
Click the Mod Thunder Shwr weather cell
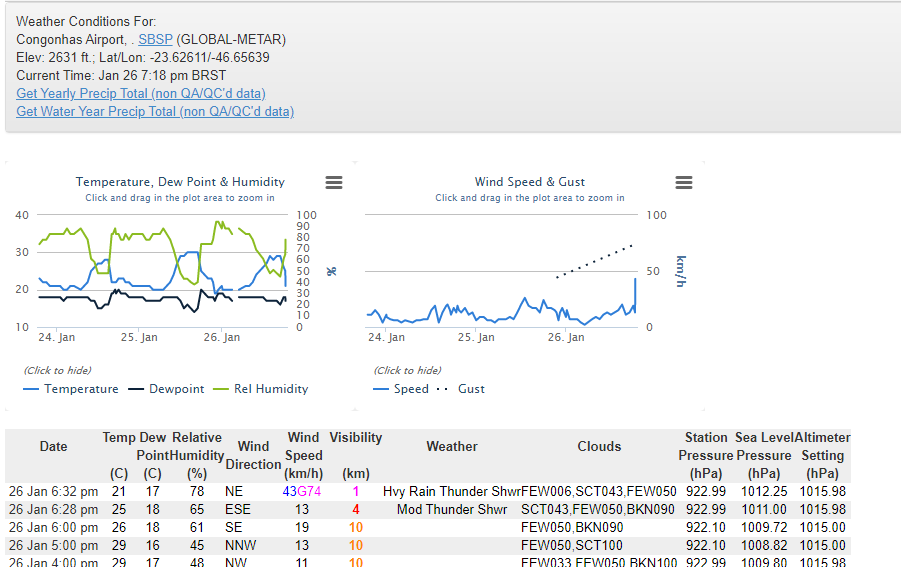point(452,510)
